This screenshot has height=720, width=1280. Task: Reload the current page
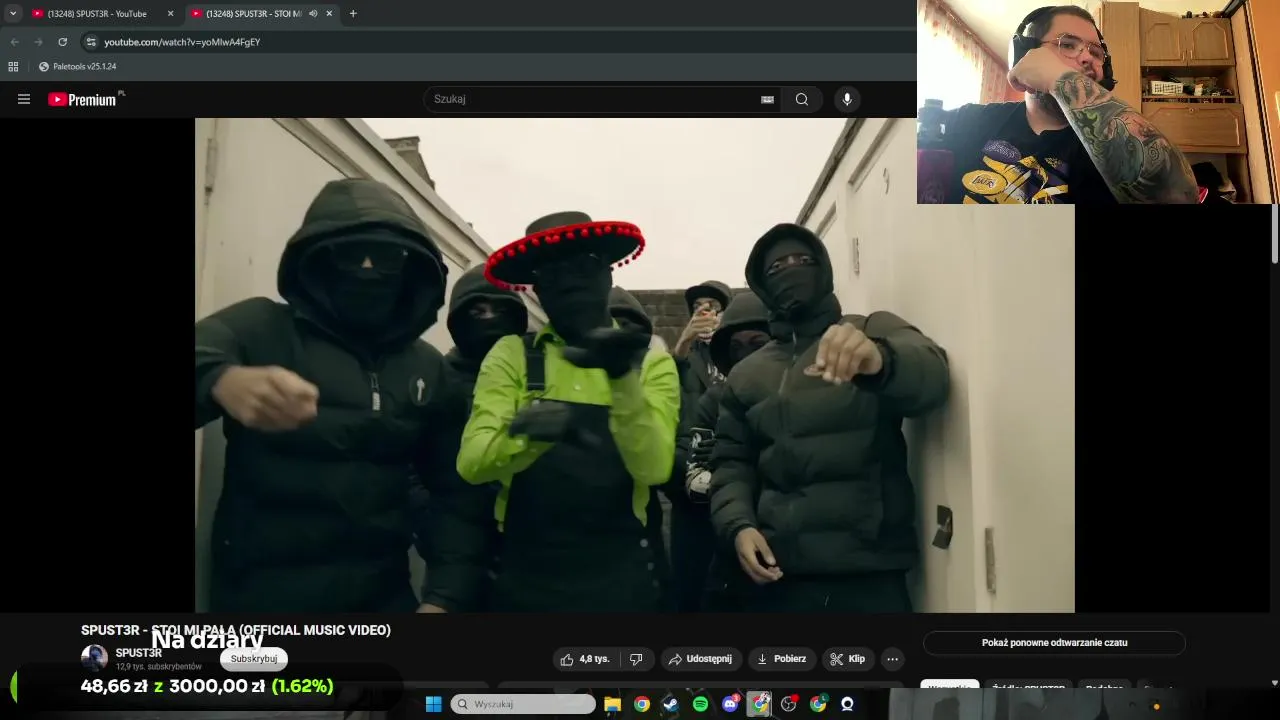63,42
